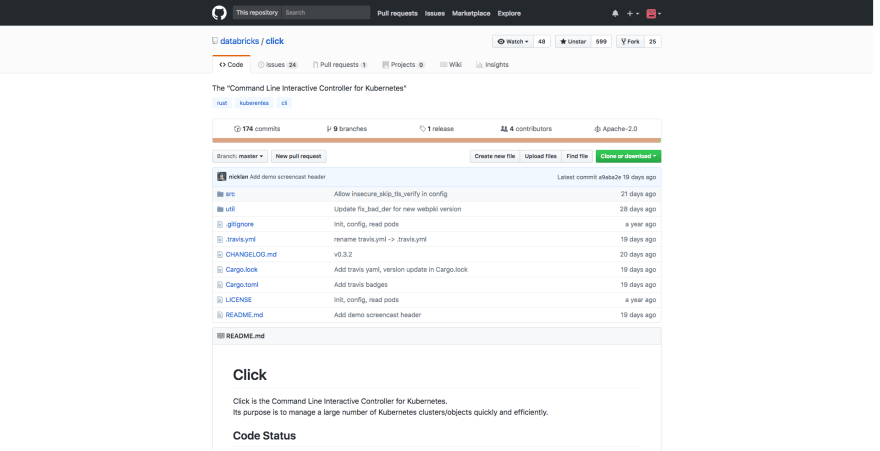Click the language breakdown color bar
This screenshot has height=451, width=880.
point(437,140)
